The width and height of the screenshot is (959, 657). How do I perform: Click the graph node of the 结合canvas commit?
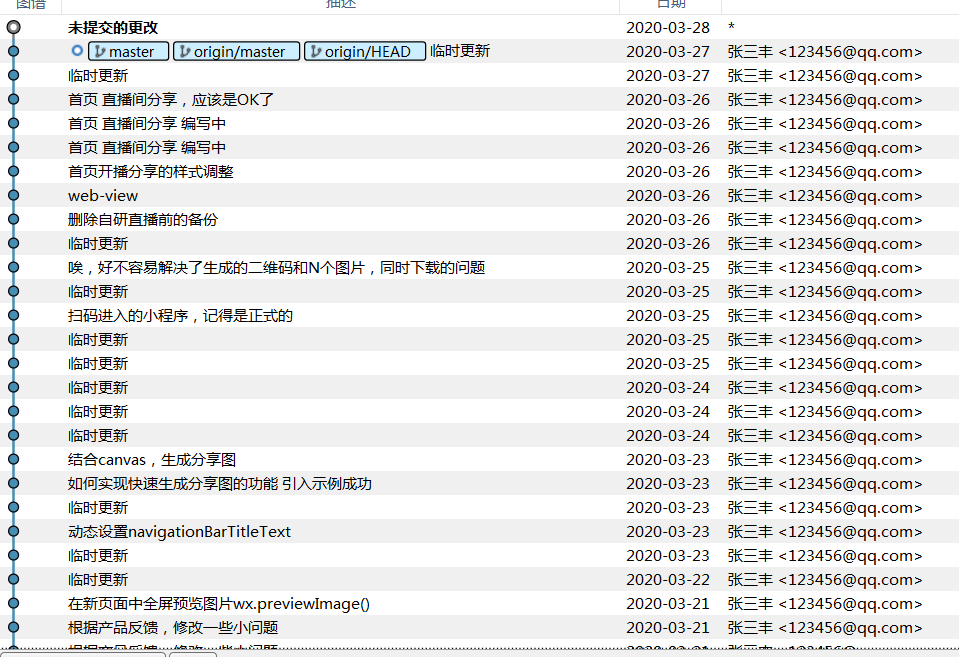coord(13,460)
